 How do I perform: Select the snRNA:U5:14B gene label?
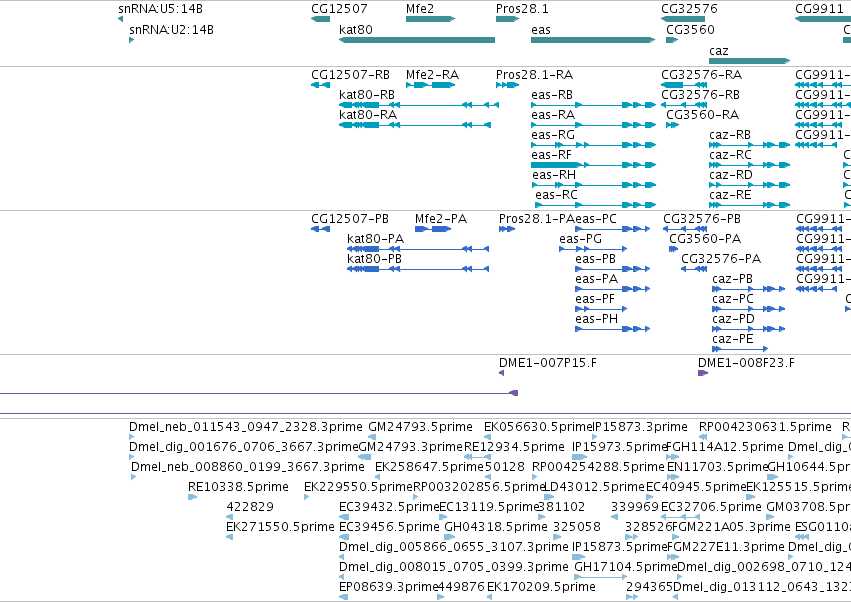[x=160, y=9]
